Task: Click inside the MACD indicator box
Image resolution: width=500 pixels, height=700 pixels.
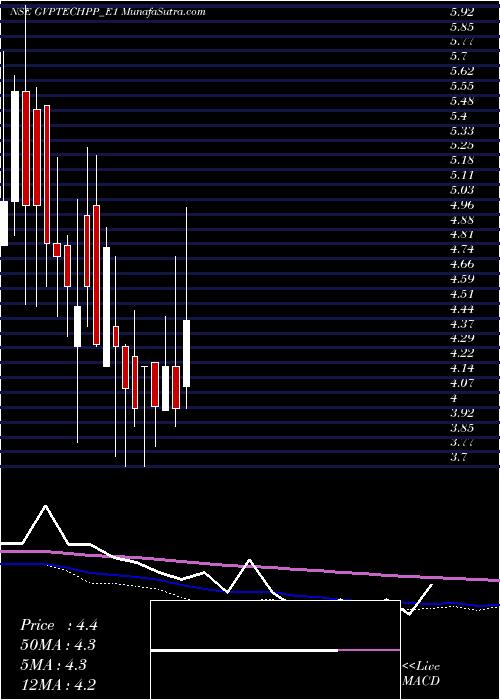Action: (x=275, y=650)
